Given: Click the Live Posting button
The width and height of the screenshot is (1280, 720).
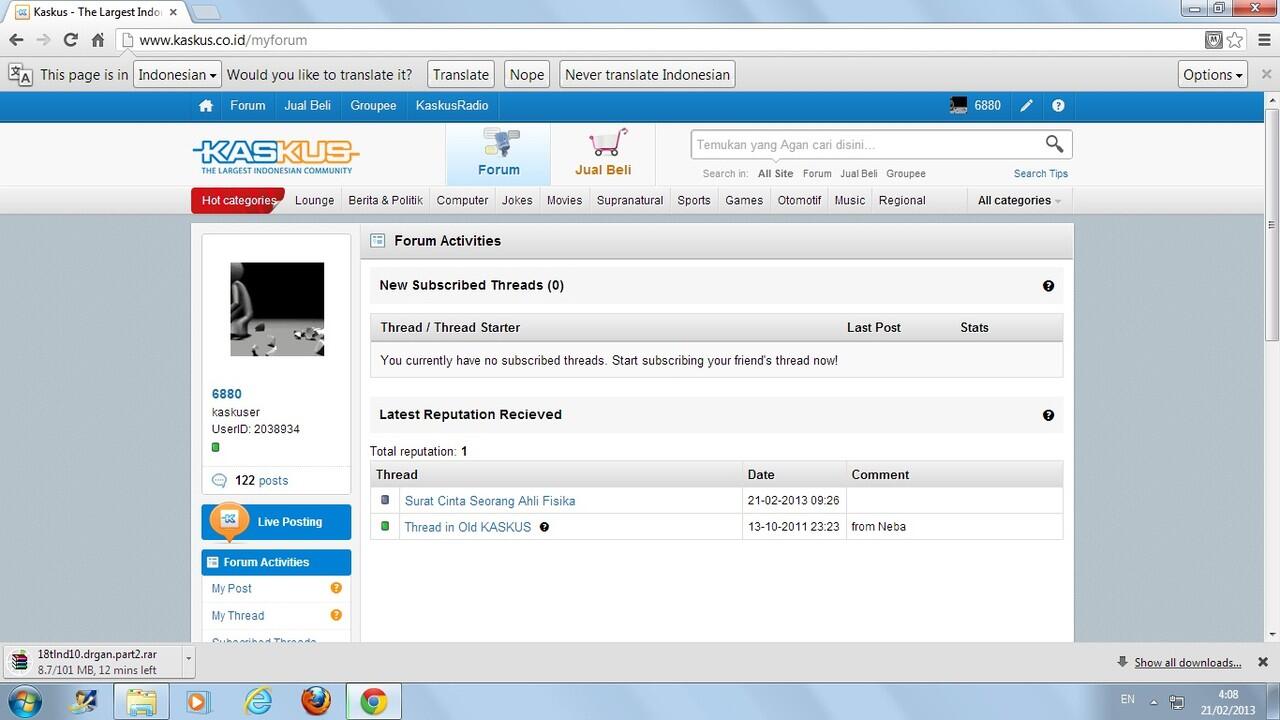Looking at the screenshot, I should coord(276,522).
